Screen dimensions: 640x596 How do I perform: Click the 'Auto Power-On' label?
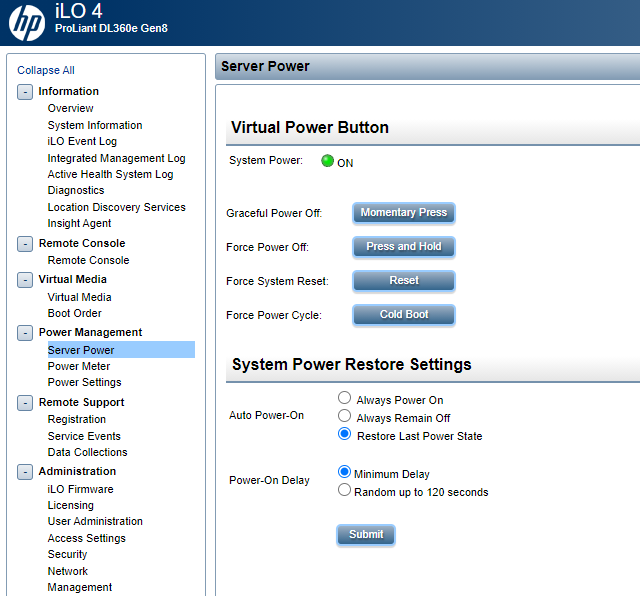coord(267,415)
